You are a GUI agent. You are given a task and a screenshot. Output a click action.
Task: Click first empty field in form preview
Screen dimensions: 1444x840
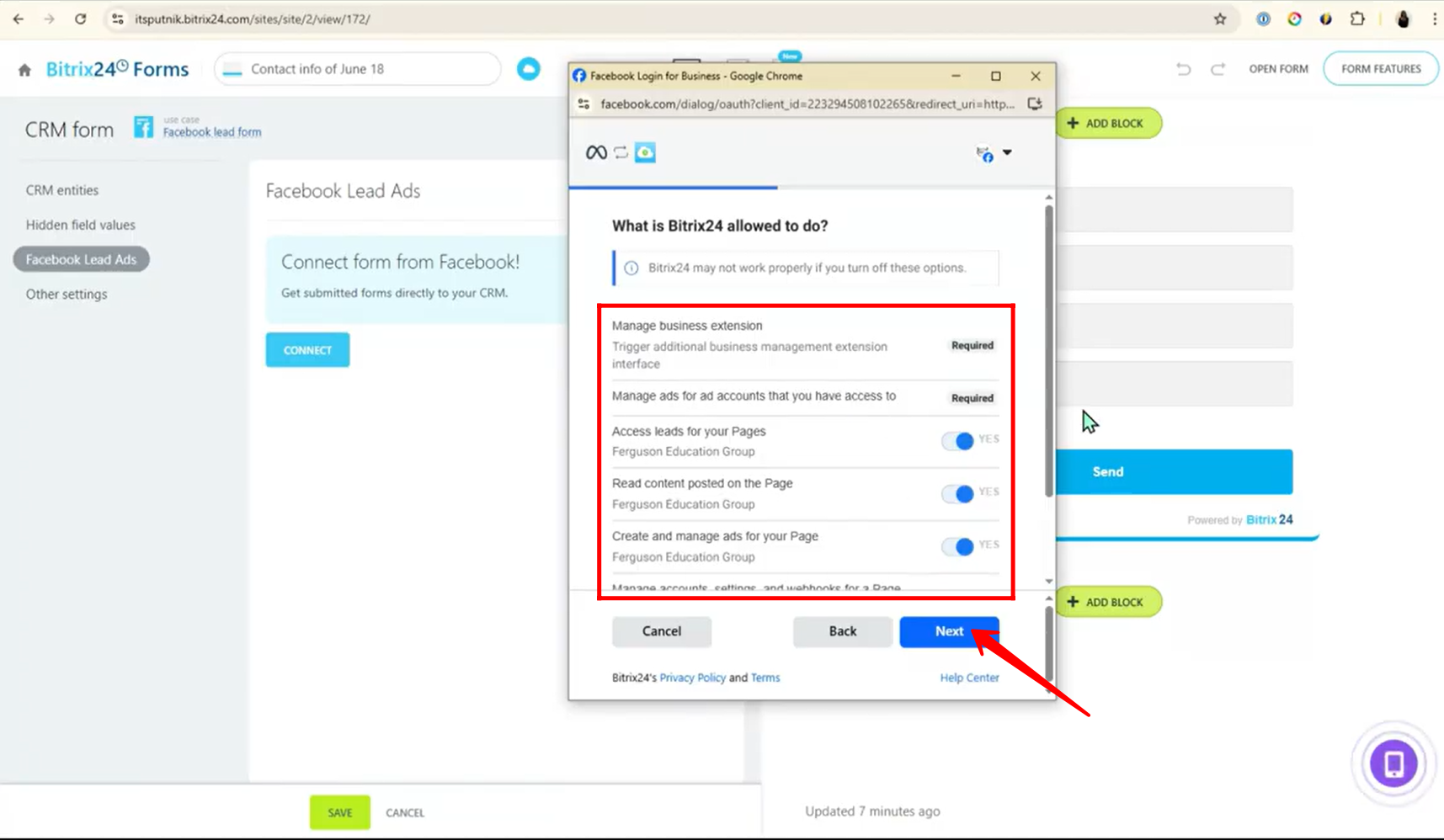pyautogui.click(x=1175, y=210)
